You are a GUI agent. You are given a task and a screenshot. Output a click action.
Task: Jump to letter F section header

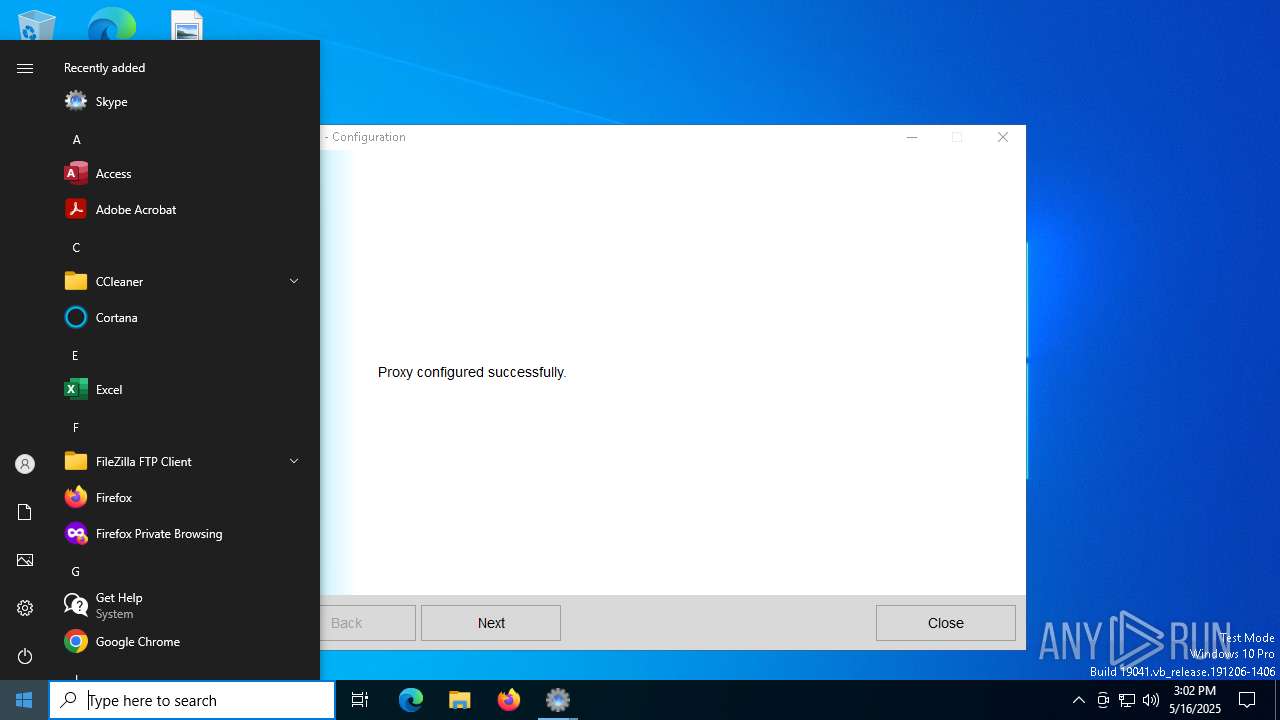coord(75,428)
